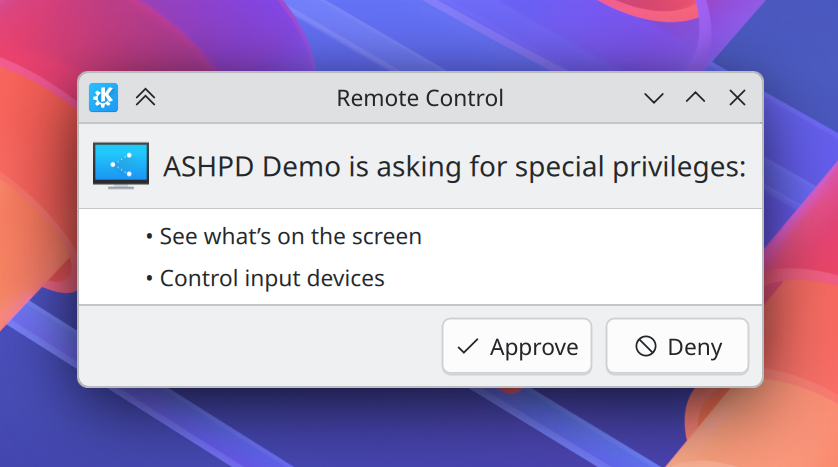Close the Remote Control dialog

point(737,97)
